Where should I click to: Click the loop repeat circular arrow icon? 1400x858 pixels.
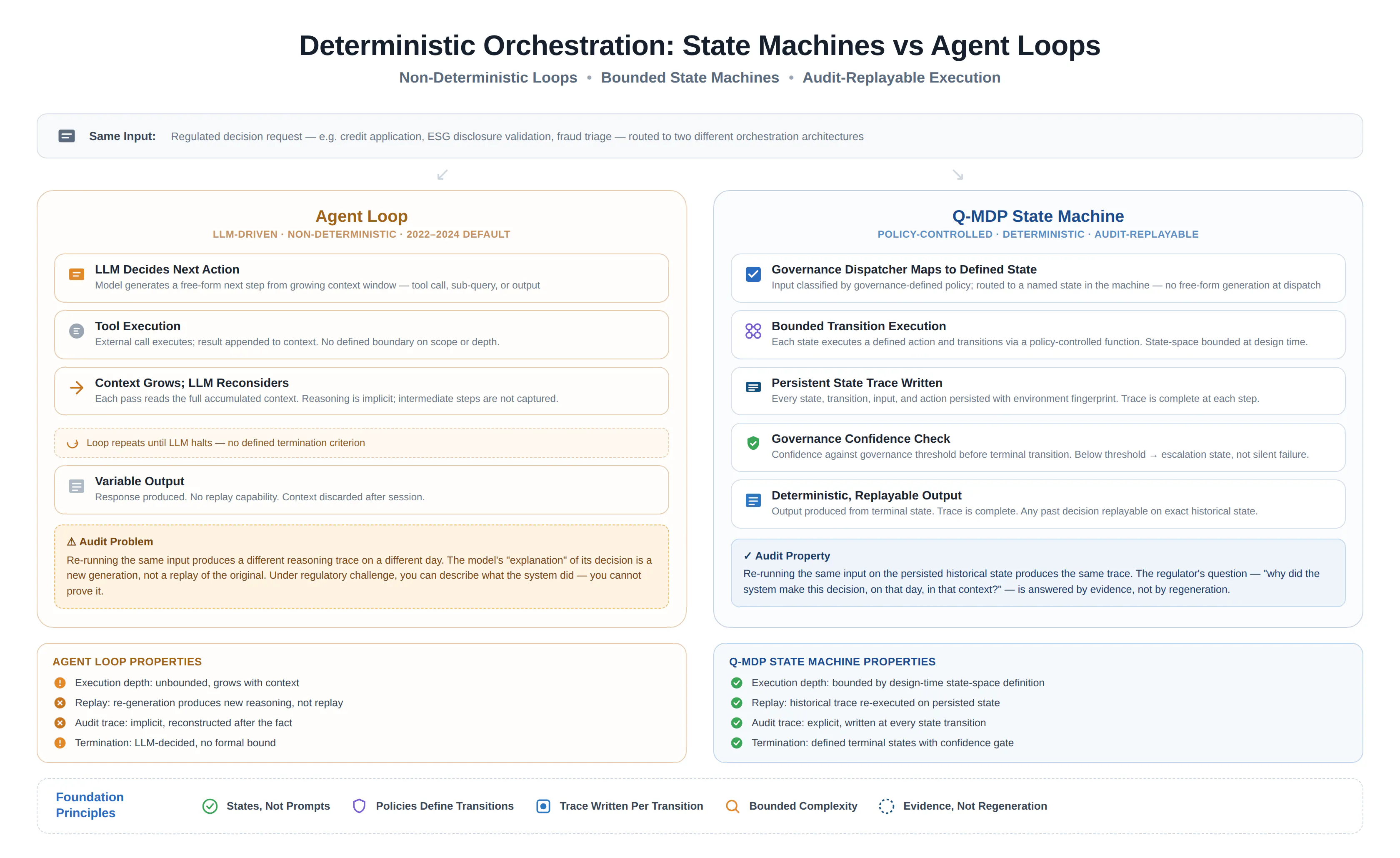(x=72, y=443)
